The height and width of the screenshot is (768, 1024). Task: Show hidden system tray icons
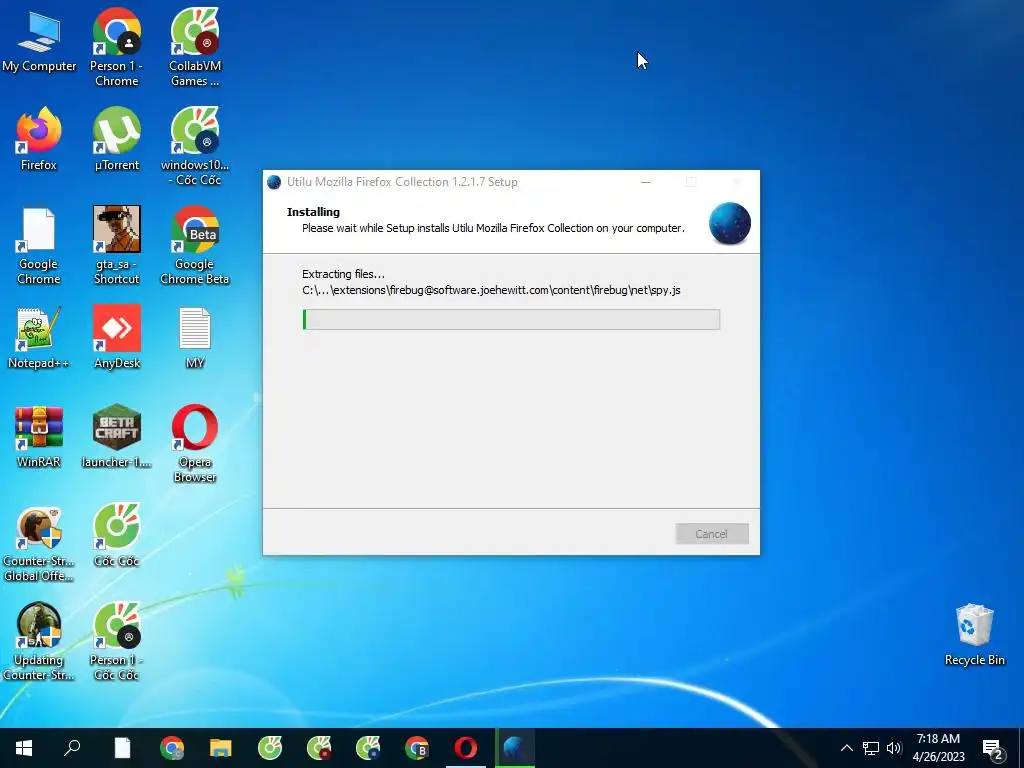[x=846, y=748]
